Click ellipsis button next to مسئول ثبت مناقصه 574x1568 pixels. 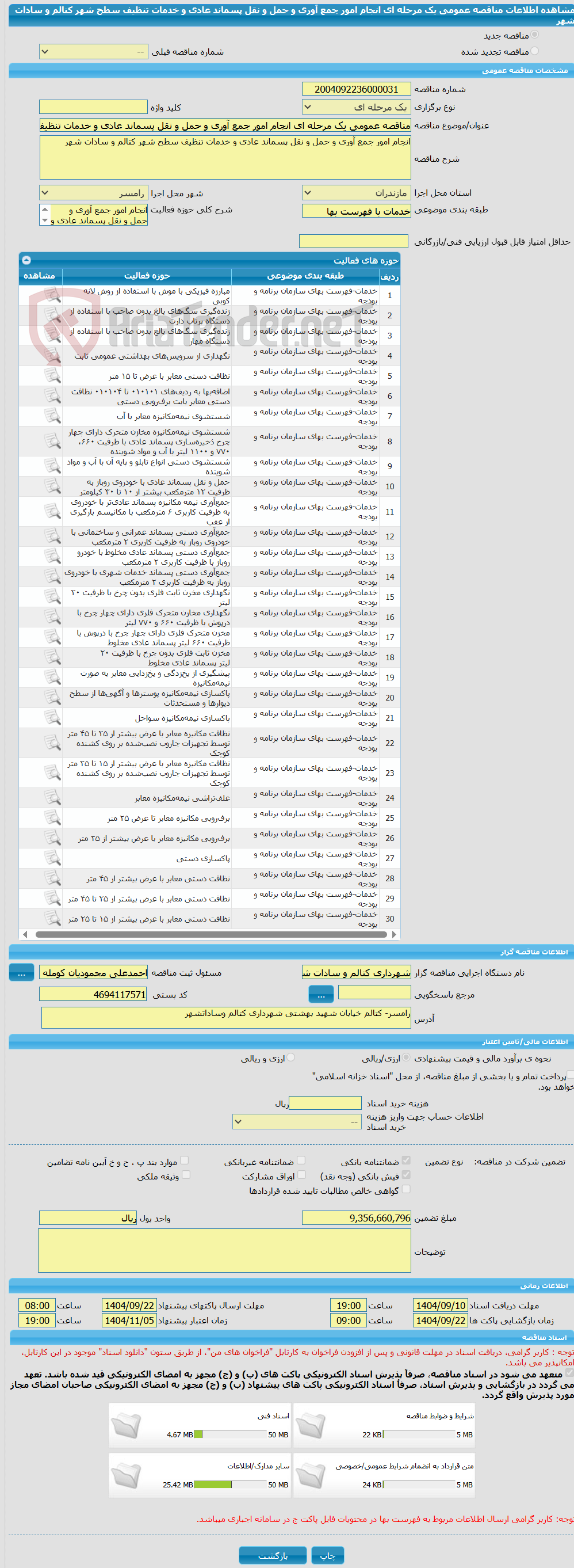(21, 973)
